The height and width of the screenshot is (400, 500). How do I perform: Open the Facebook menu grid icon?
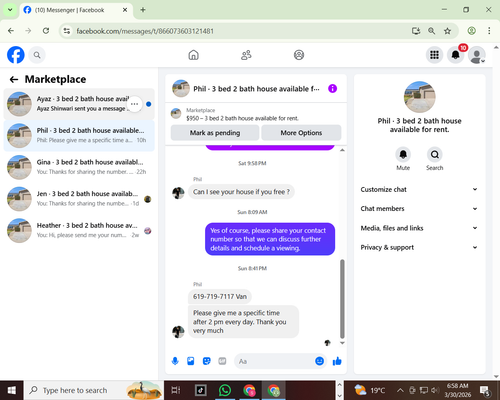(434, 55)
